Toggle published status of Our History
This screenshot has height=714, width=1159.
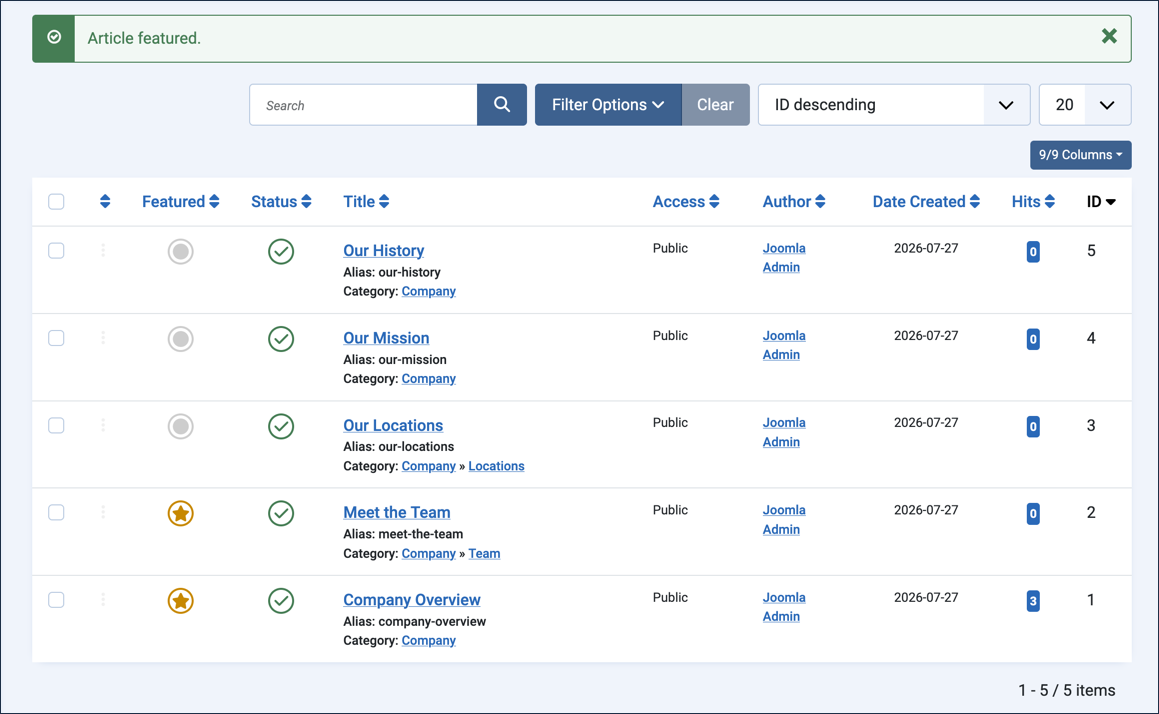click(x=281, y=251)
